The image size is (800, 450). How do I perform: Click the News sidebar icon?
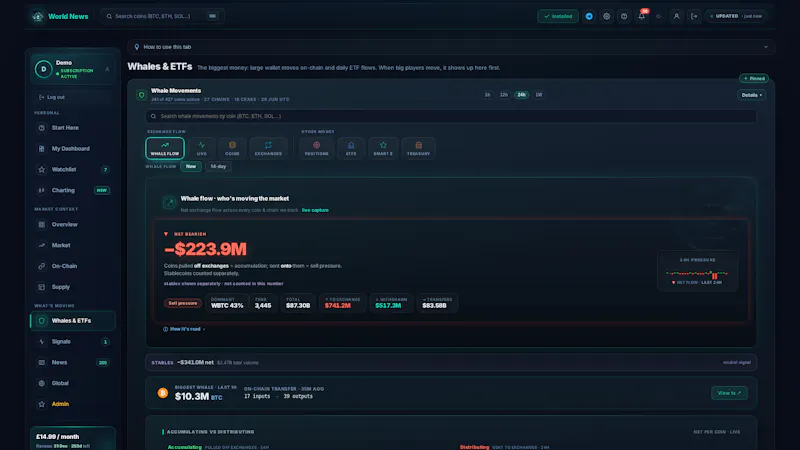click(42, 363)
